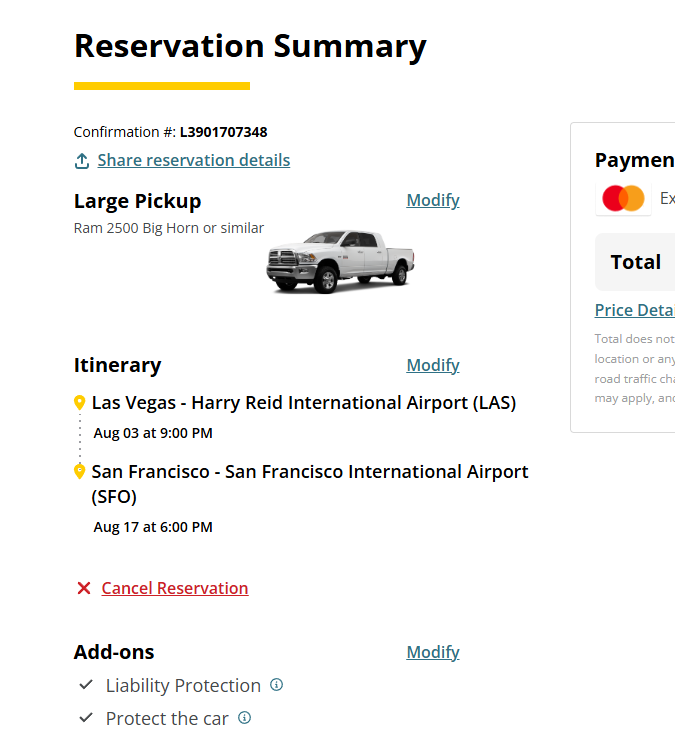Image resolution: width=675 pixels, height=743 pixels.
Task: Click the share upload icon
Action: (x=82, y=161)
